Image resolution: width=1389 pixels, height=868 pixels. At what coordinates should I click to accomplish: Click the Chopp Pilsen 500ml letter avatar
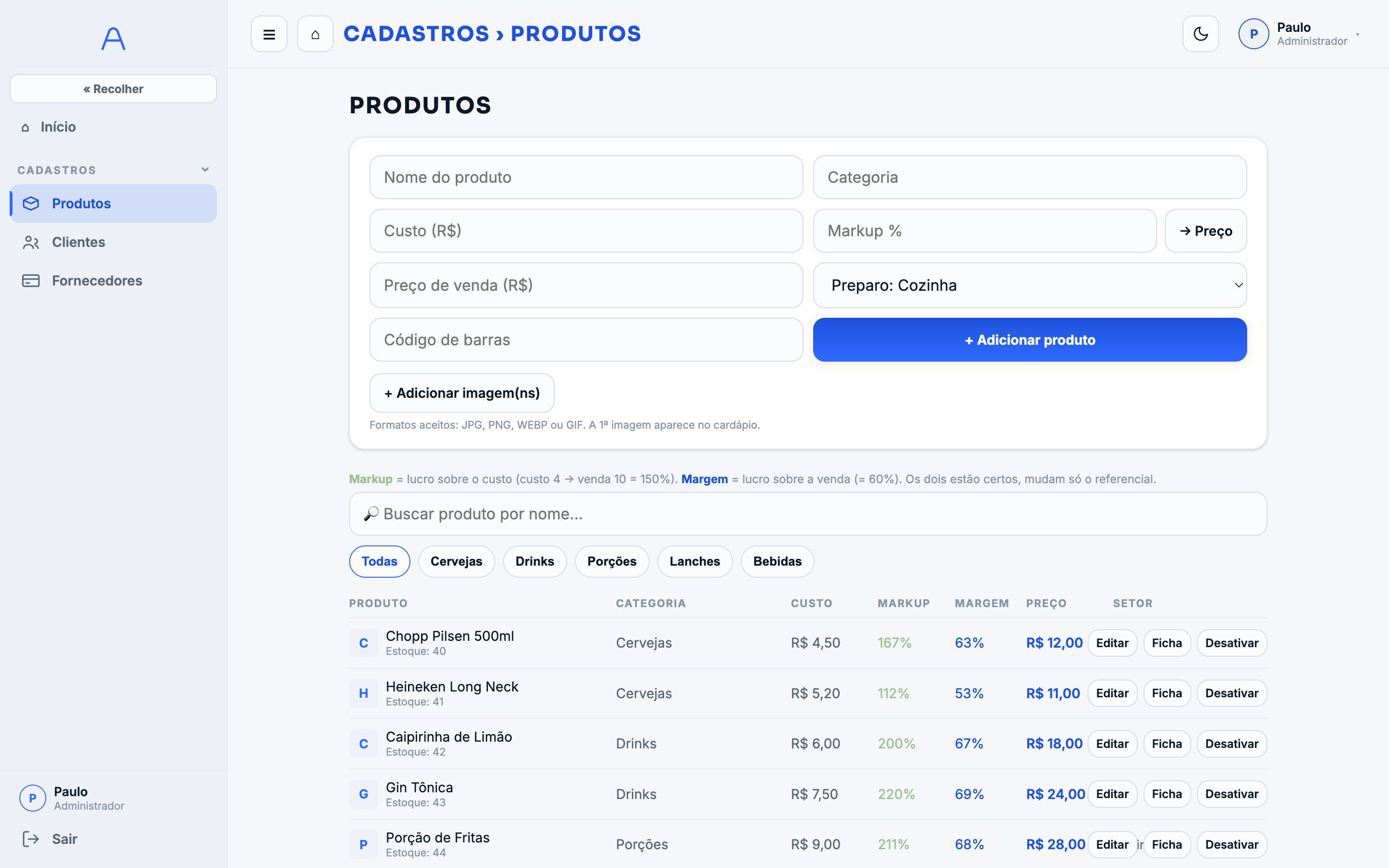(363, 643)
